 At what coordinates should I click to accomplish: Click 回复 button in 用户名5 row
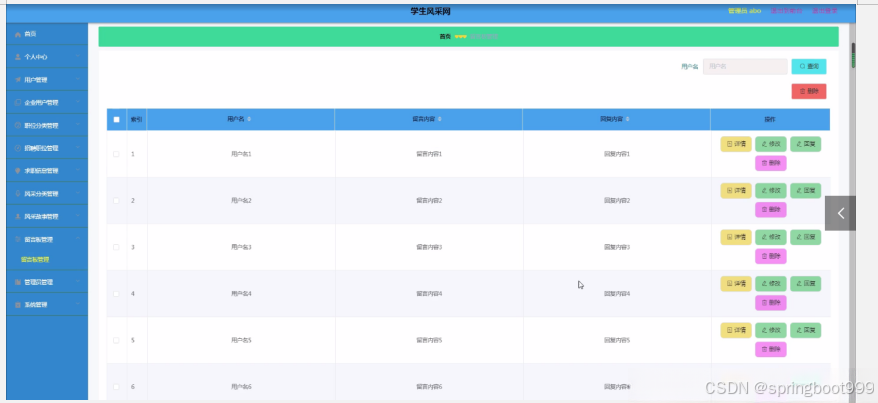805,330
